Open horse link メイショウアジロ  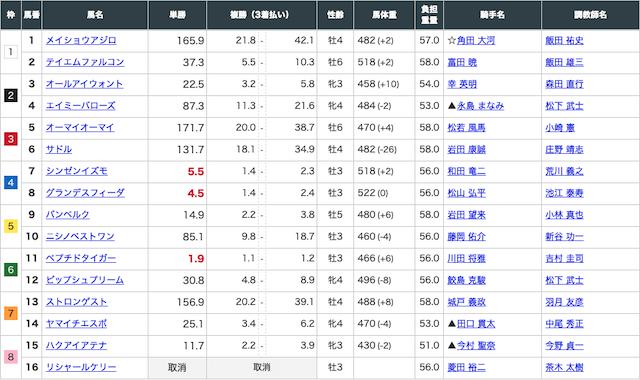[81, 40]
